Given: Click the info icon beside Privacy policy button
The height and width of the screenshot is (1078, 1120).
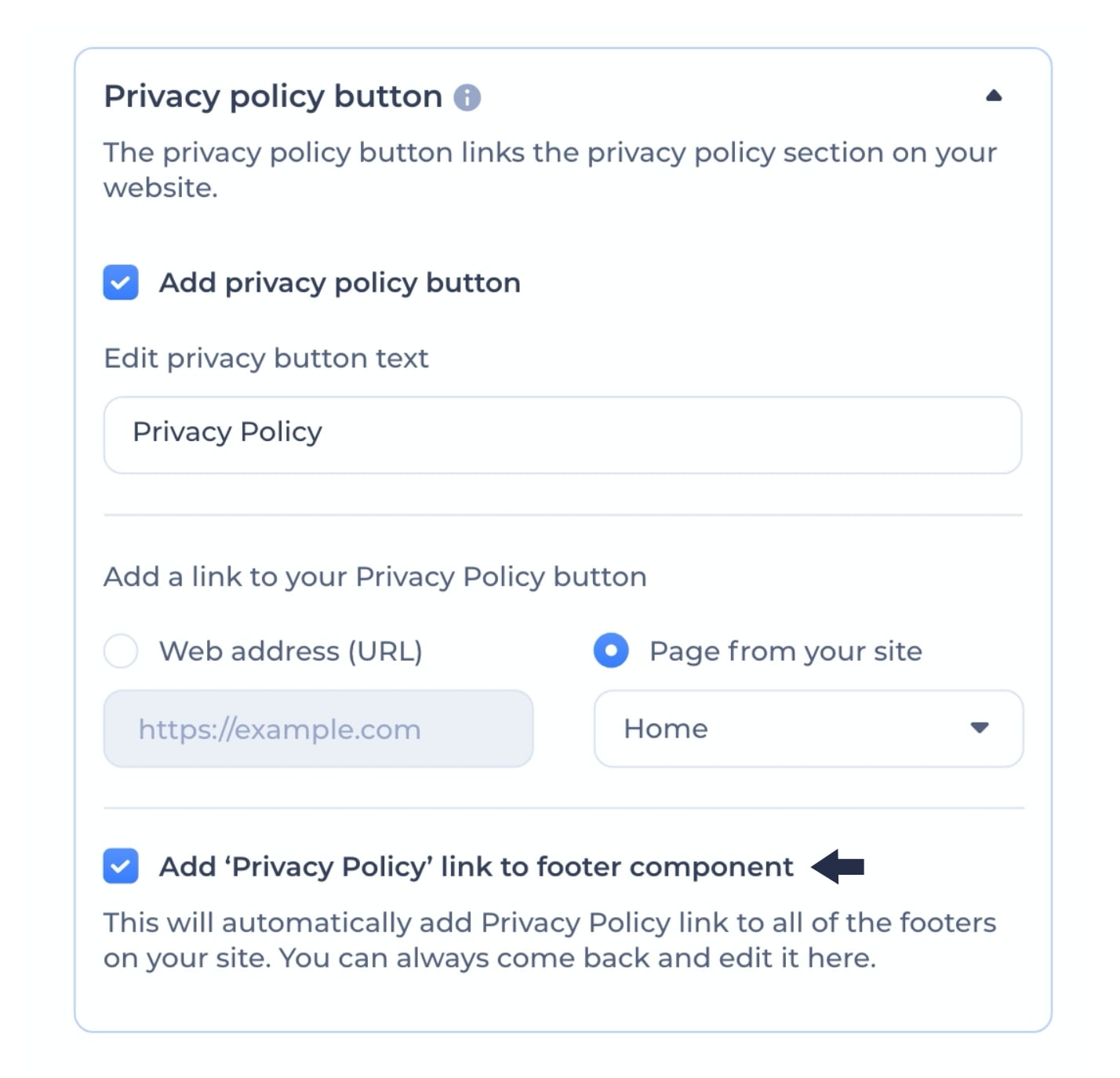Looking at the screenshot, I should click(x=468, y=97).
